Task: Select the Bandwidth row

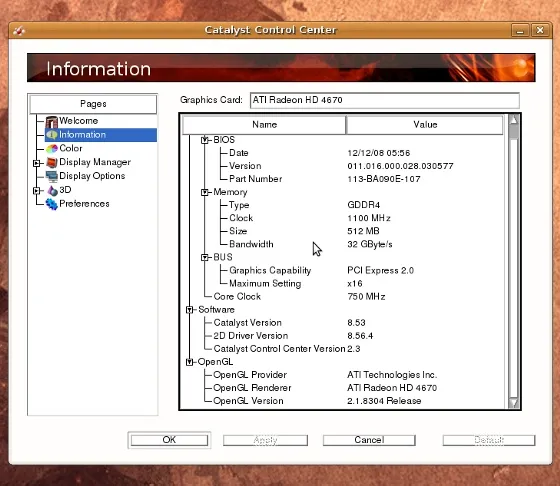Action: point(343,244)
